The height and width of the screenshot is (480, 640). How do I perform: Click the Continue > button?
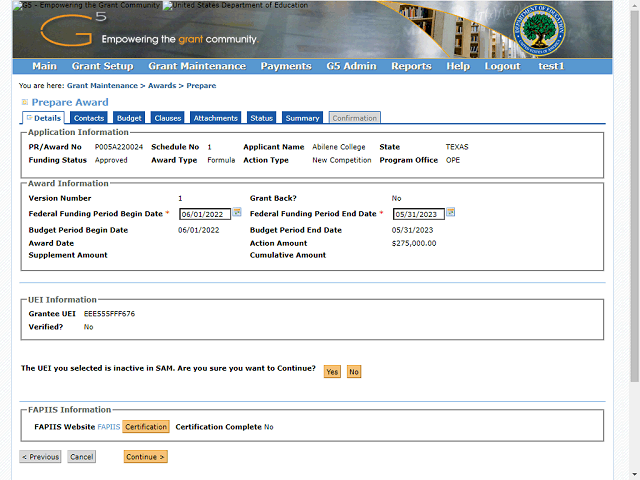click(x=146, y=457)
